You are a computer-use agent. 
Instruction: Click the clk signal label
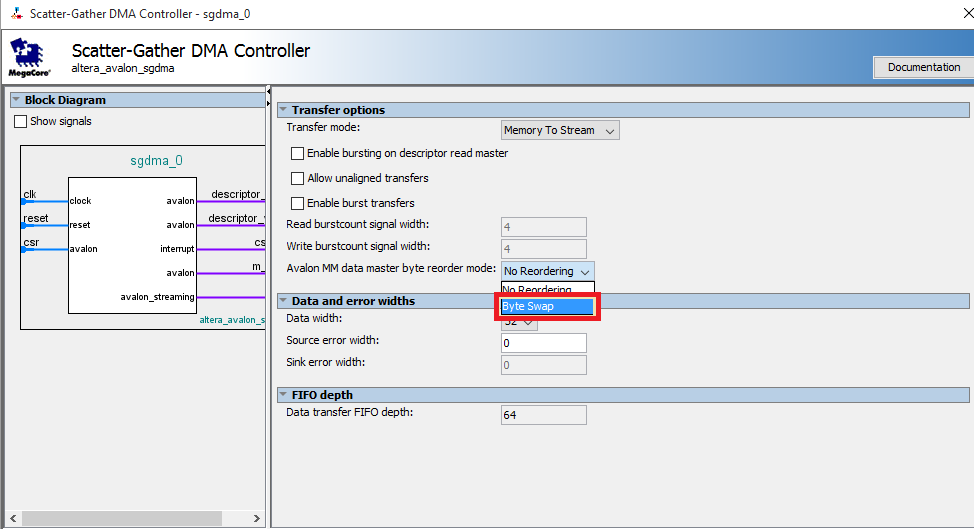click(30, 194)
